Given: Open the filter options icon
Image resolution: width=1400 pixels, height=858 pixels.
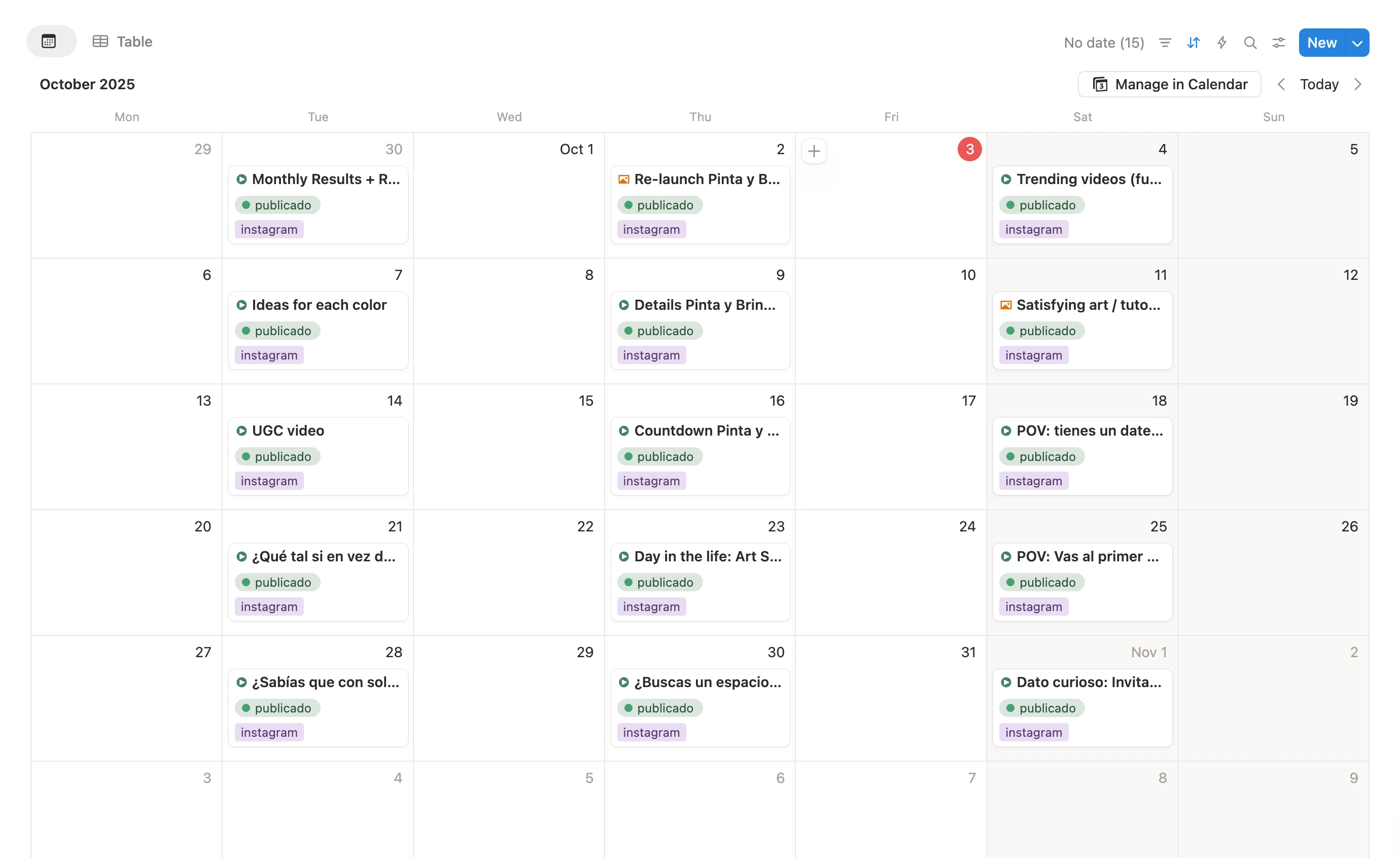Looking at the screenshot, I should (1165, 43).
